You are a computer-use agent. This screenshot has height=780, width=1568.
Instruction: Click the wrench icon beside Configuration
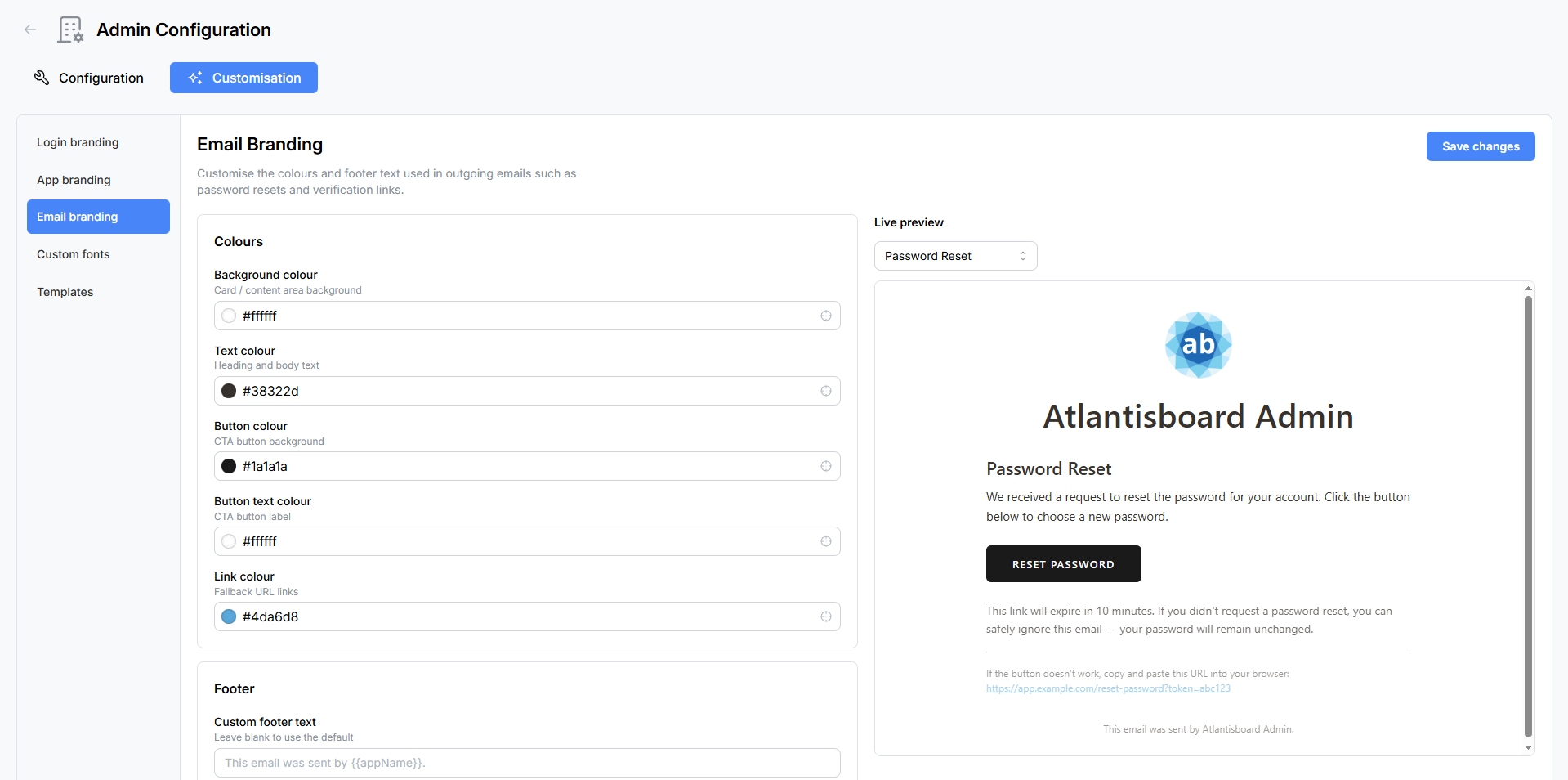click(42, 78)
